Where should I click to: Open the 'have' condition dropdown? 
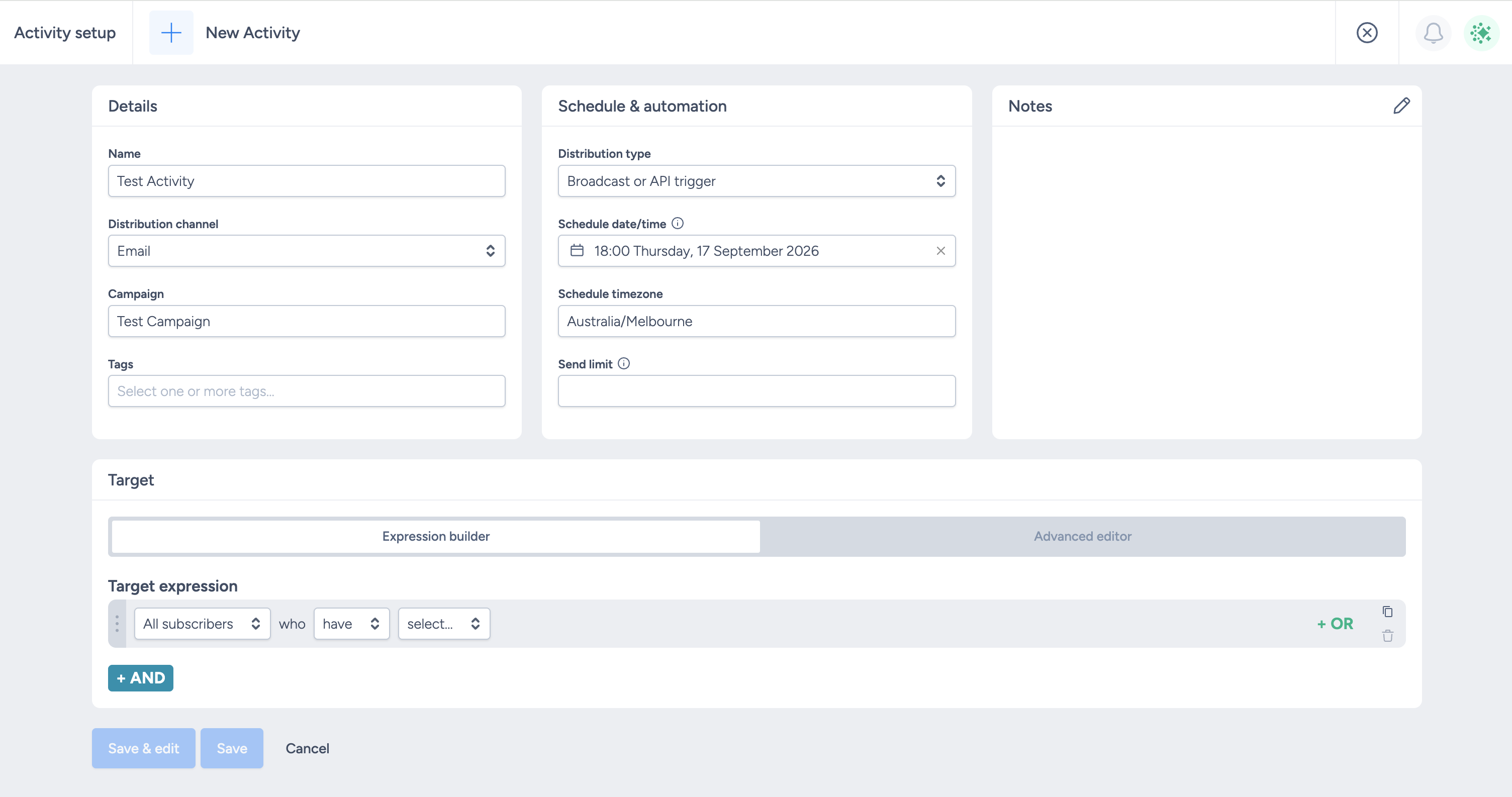click(351, 623)
